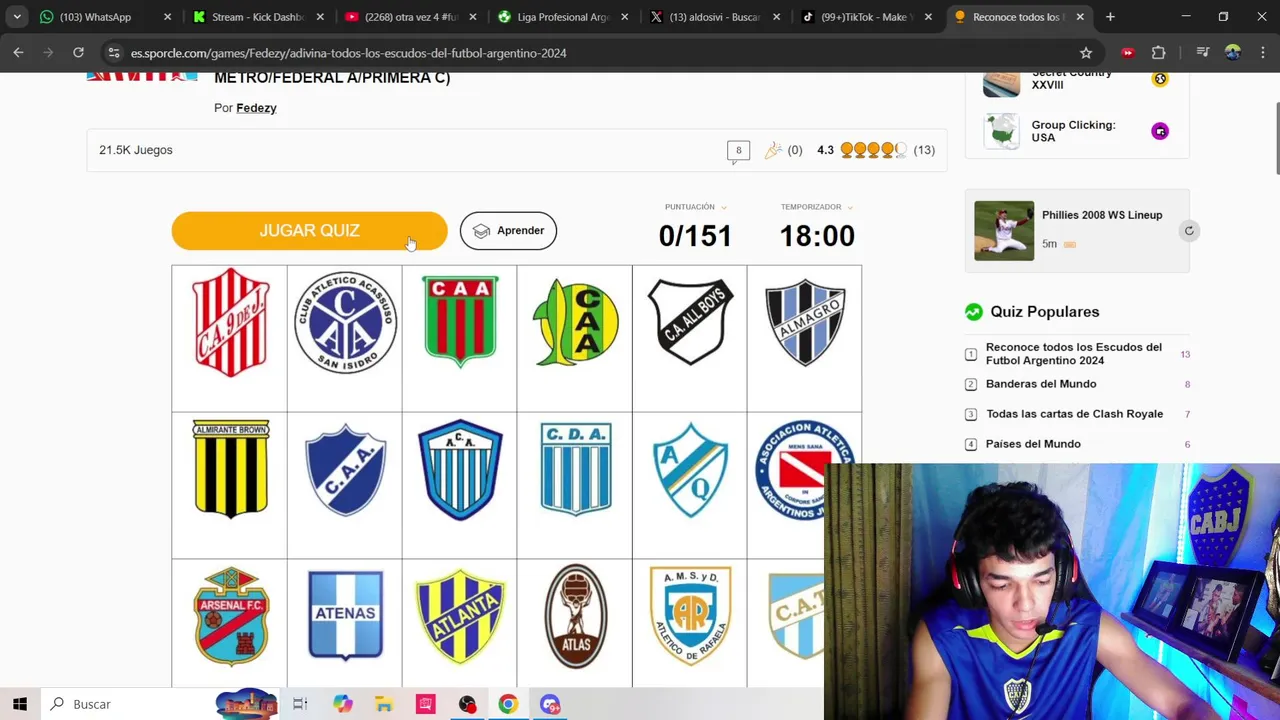Click the C.A. All Boys crest
This screenshot has width=1280, height=720.
click(x=690, y=321)
